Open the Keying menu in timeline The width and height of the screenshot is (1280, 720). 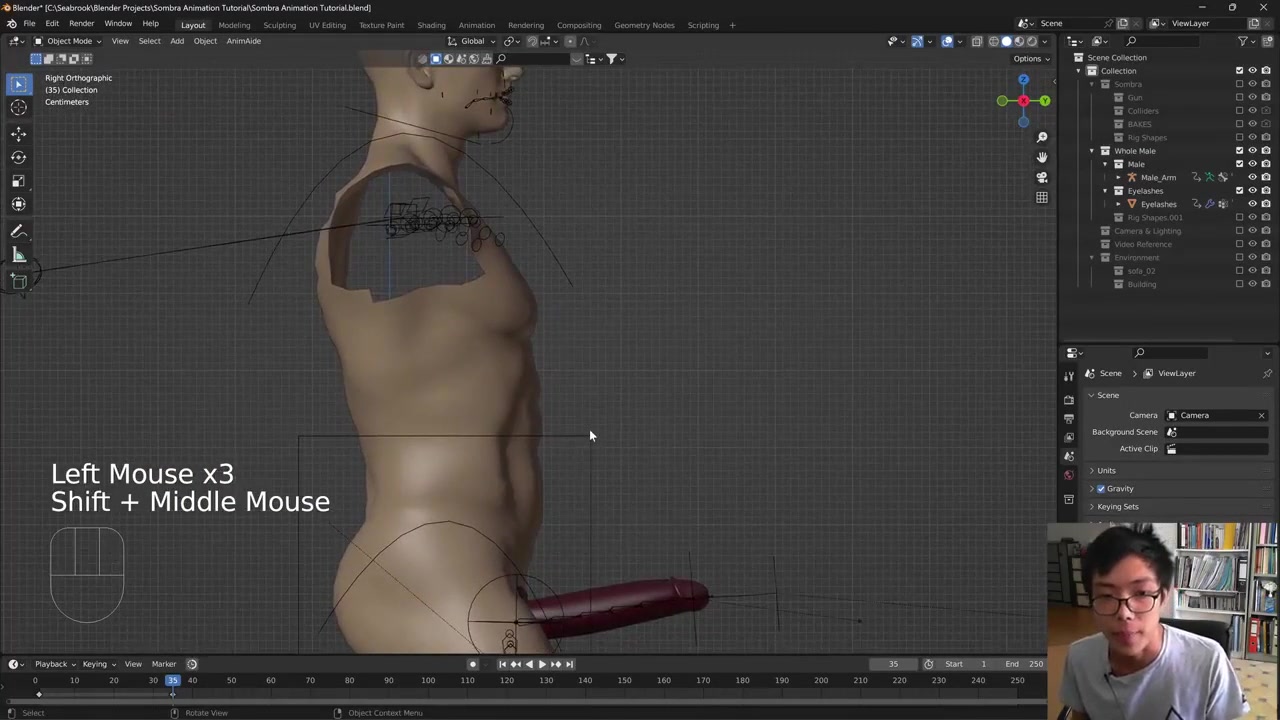(x=96, y=664)
